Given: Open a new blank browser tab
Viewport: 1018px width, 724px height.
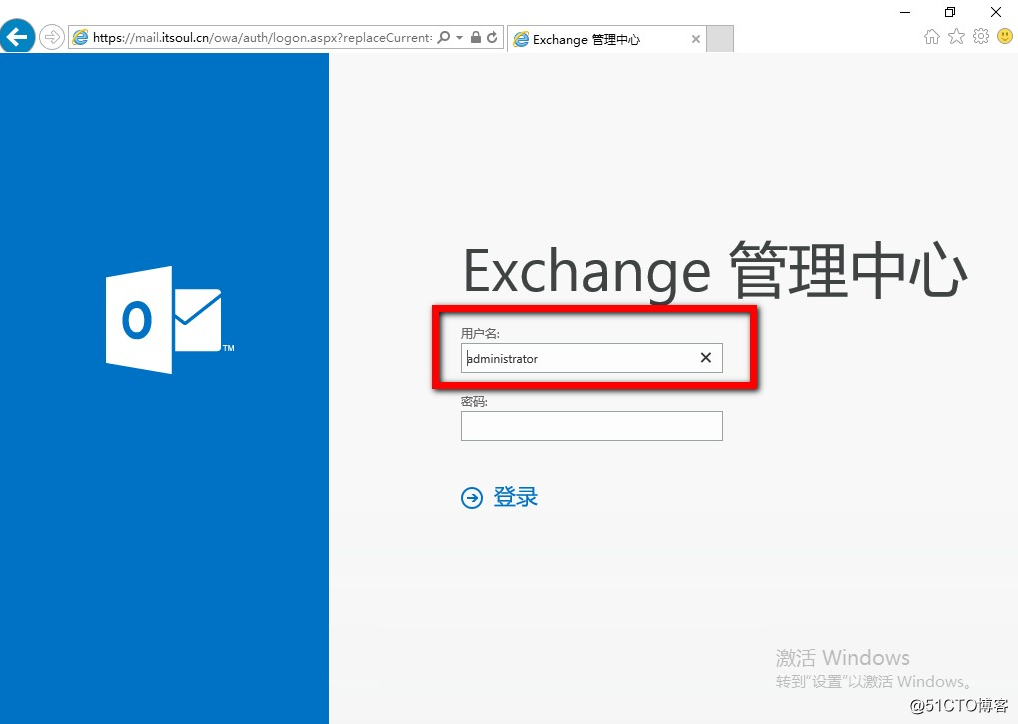Looking at the screenshot, I should (x=720, y=39).
